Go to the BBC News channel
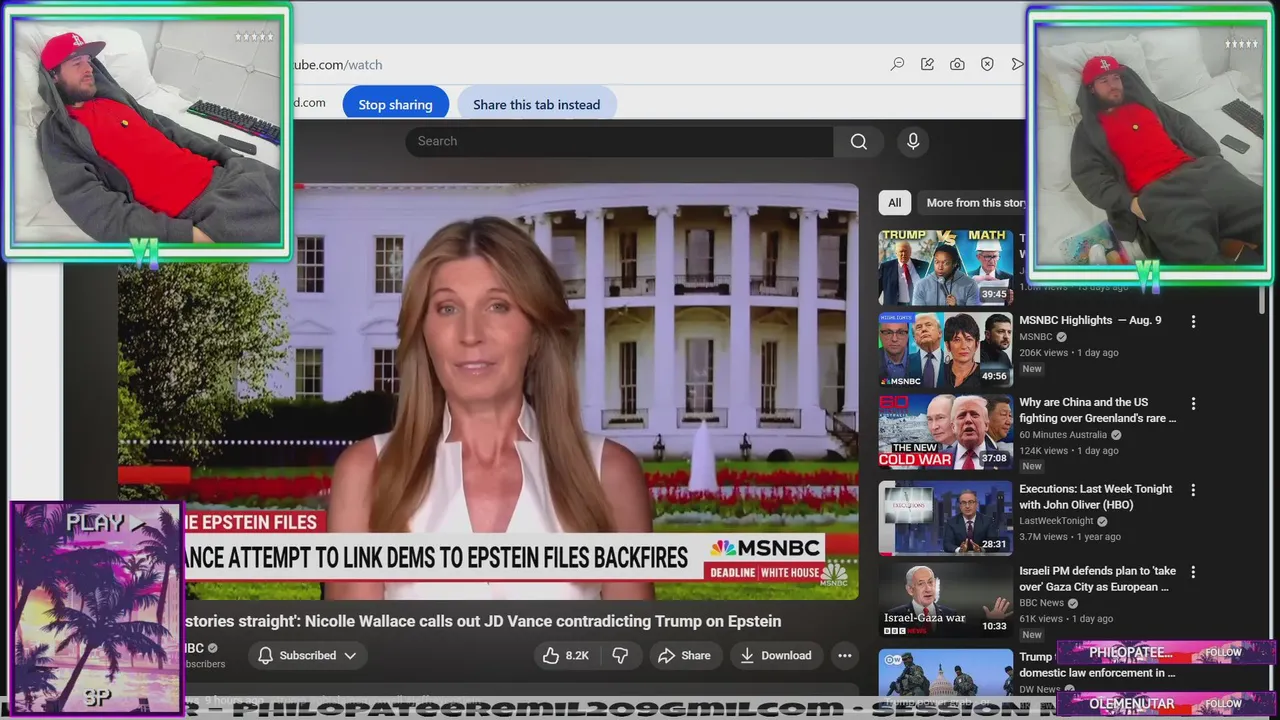The width and height of the screenshot is (1280, 720). tap(1042, 603)
